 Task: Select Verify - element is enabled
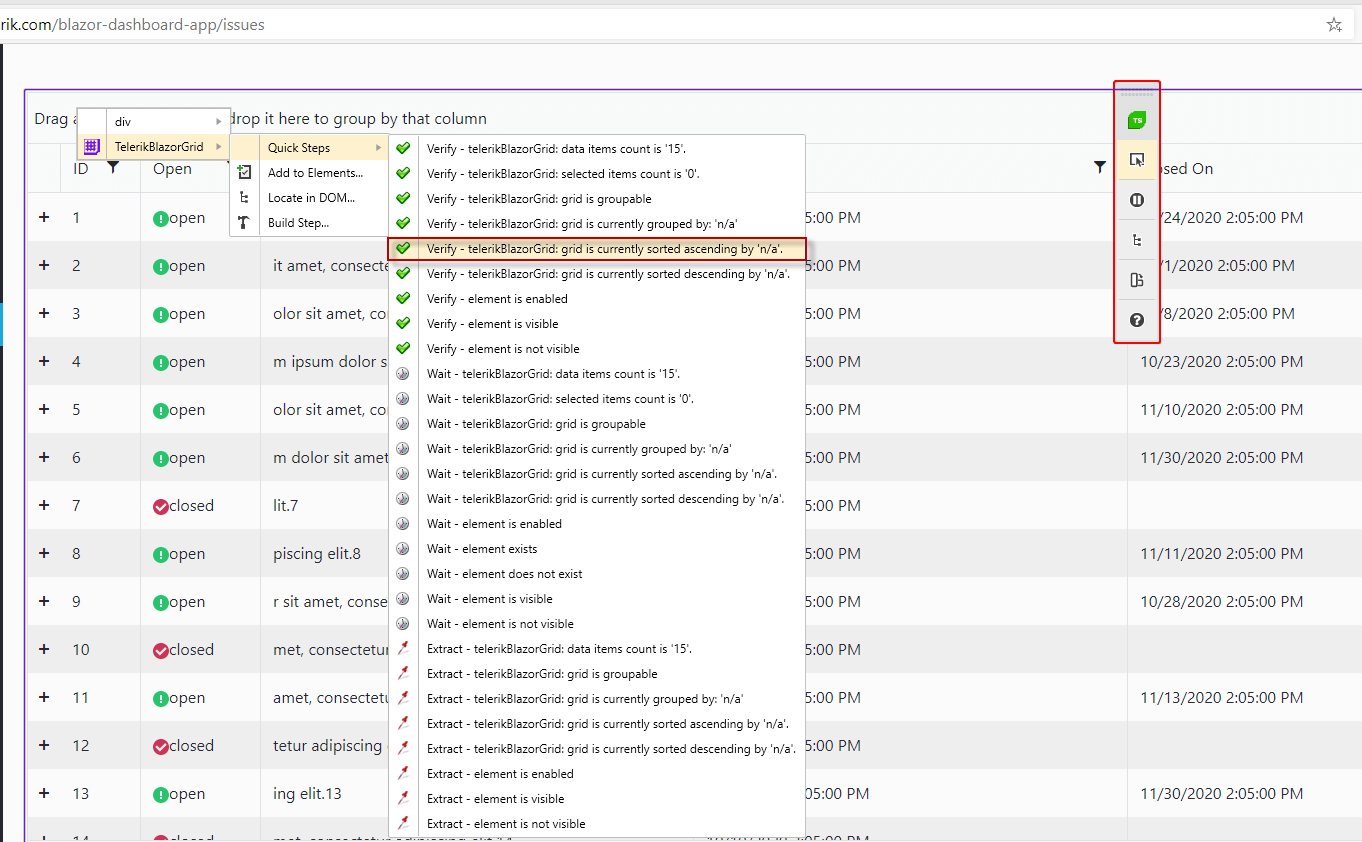pyautogui.click(x=597, y=298)
